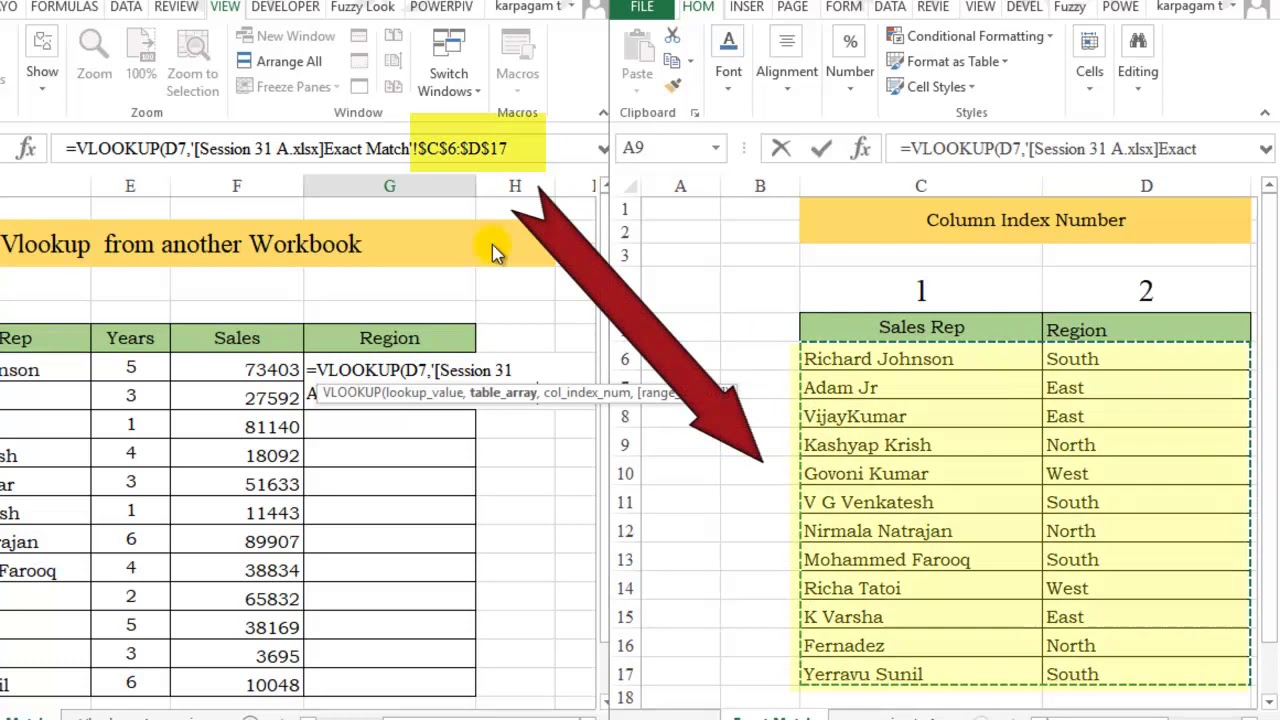Select the Format Painter brush icon
The width and height of the screenshot is (1280, 720).
tap(672, 87)
